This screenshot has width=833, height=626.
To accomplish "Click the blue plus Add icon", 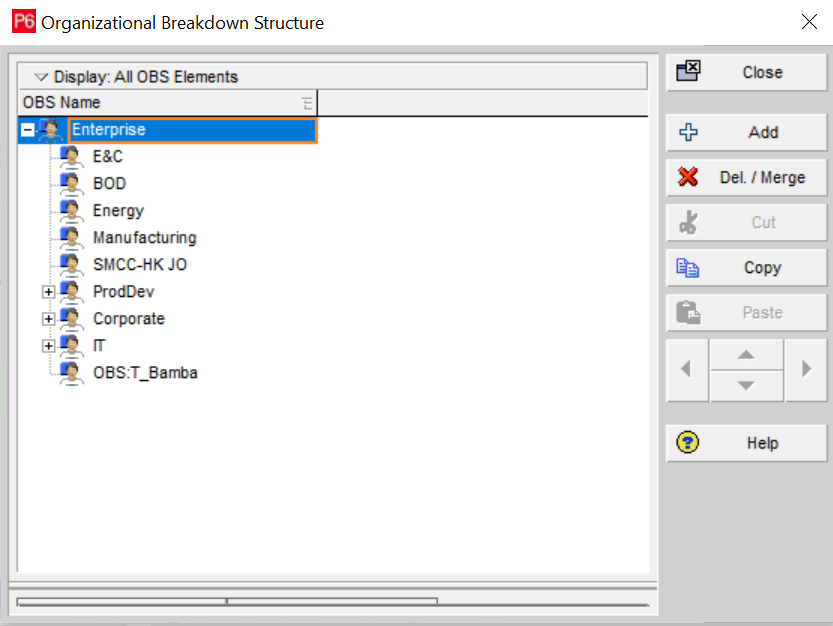I will click(x=688, y=132).
